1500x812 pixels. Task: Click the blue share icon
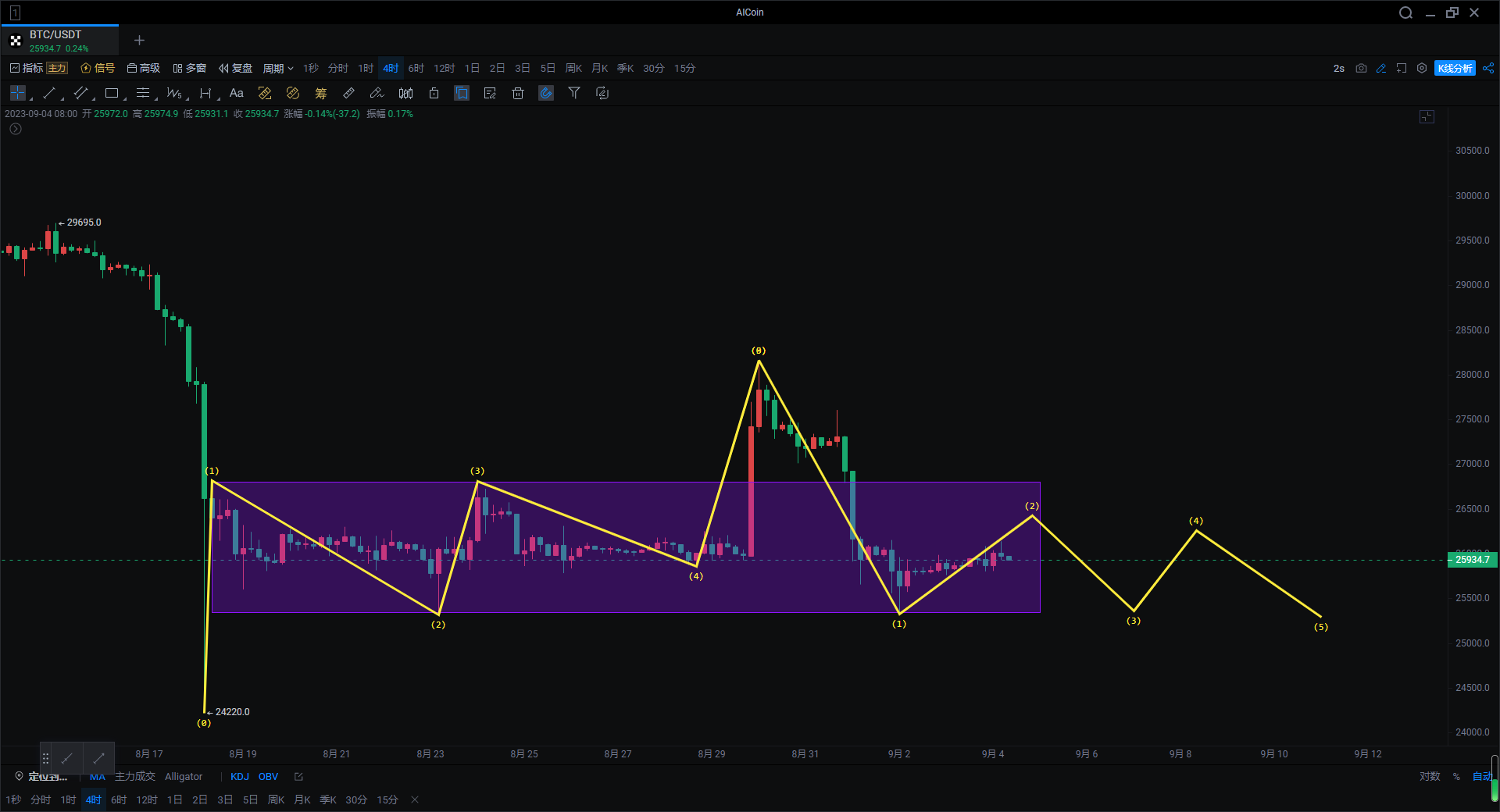point(1488,69)
